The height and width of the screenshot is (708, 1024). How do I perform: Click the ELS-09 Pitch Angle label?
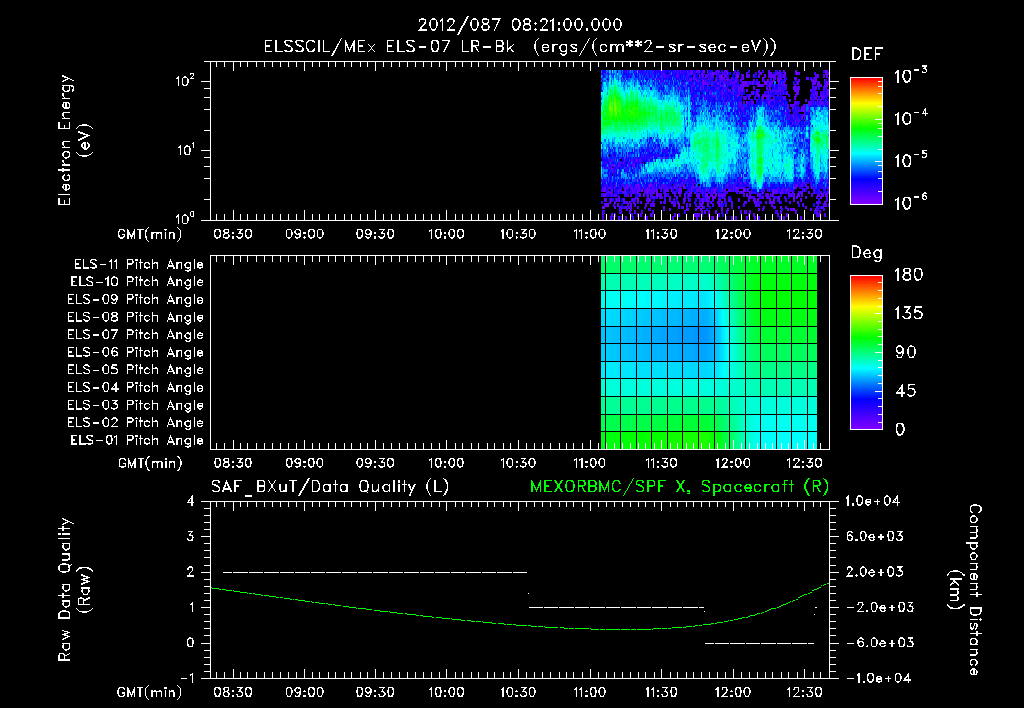click(136, 300)
